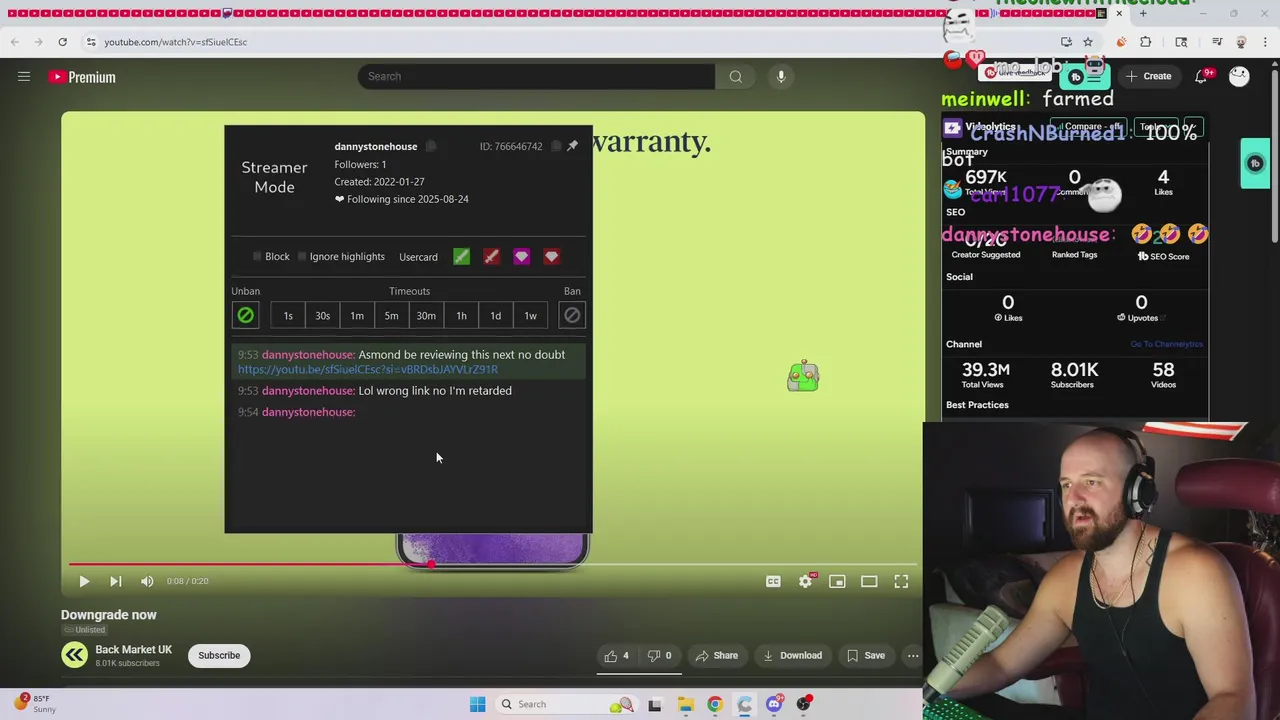Open YouTube notifications bell

point(1201,76)
